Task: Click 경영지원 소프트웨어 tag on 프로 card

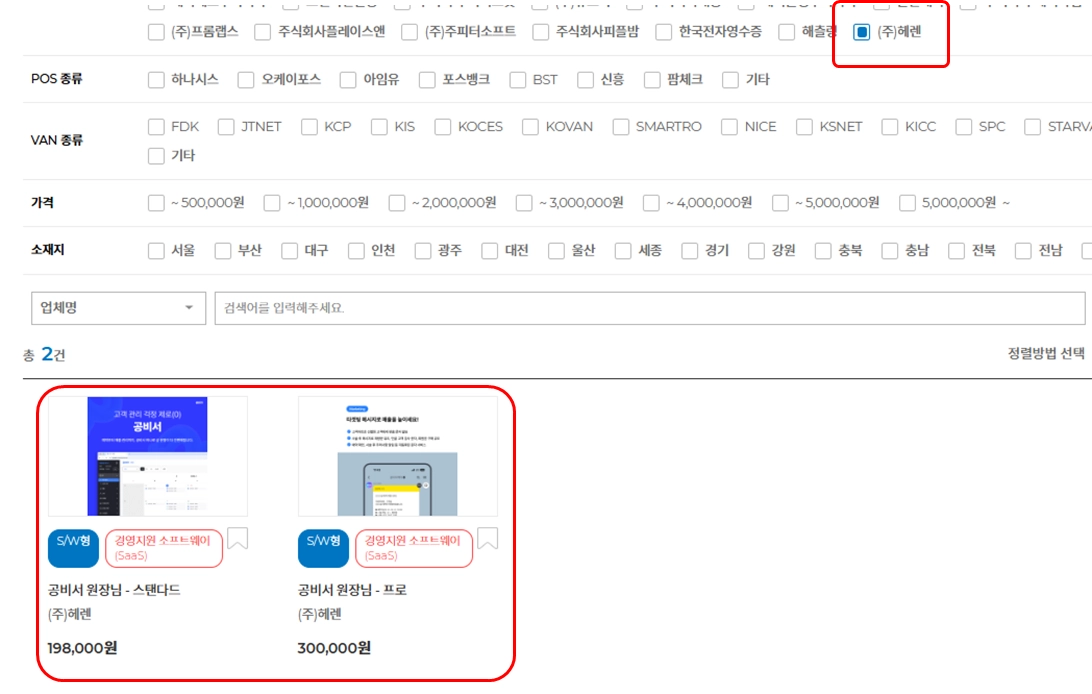Action: pyautogui.click(x=414, y=548)
